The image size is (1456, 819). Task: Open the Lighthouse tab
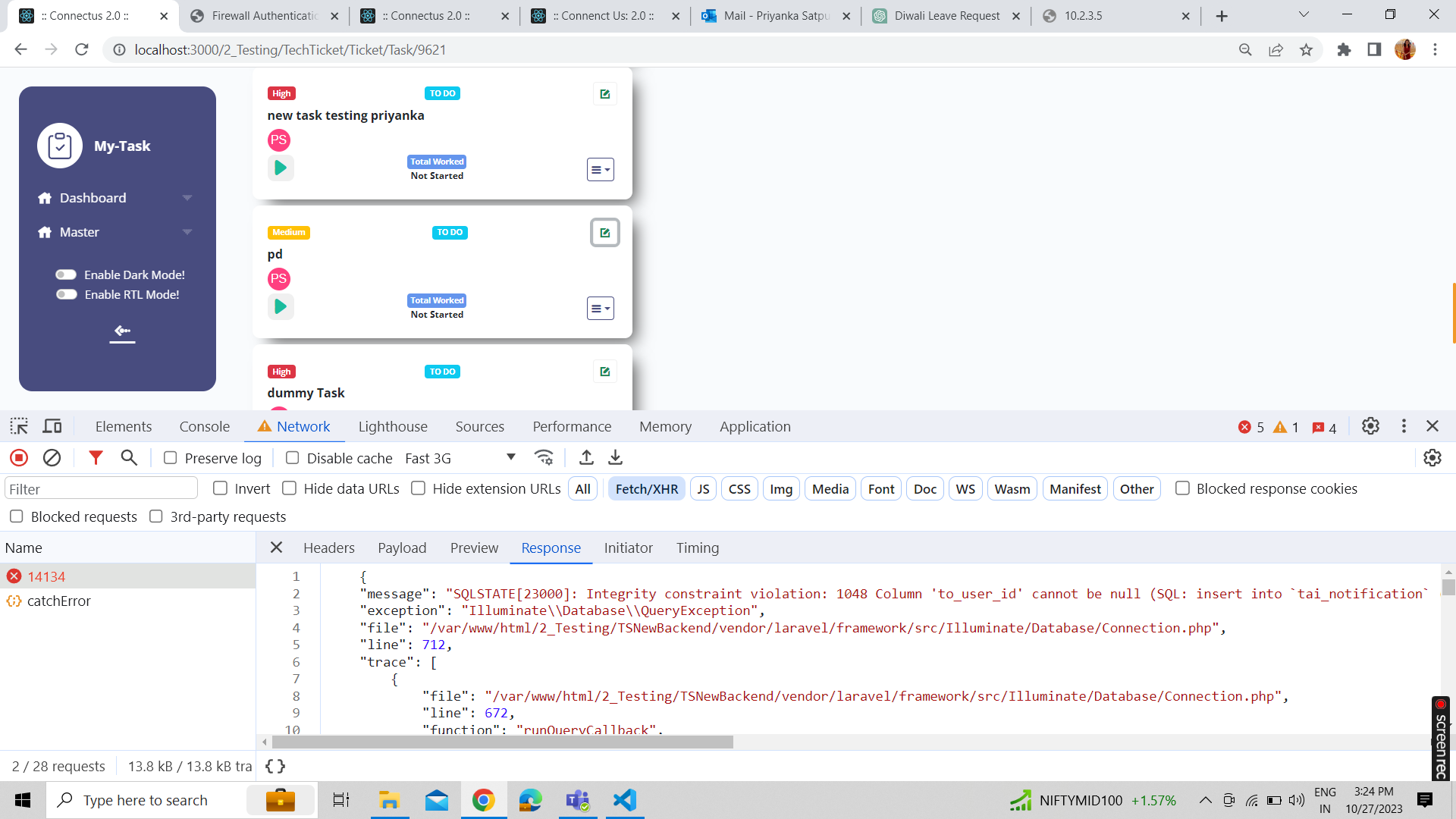[x=393, y=427]
